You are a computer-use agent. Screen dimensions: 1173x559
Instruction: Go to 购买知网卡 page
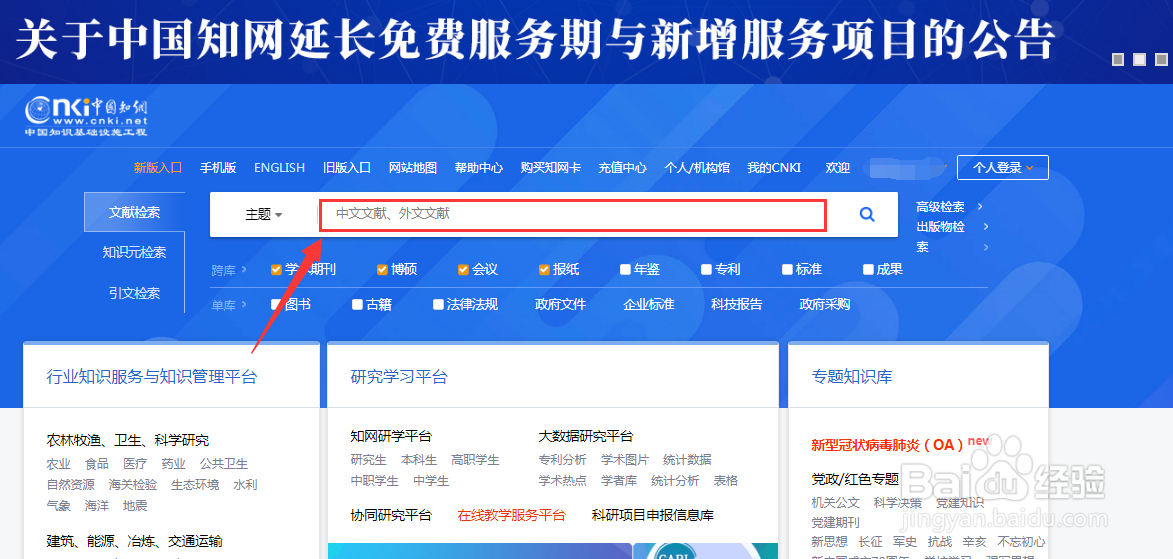click(x=551, y=168)
